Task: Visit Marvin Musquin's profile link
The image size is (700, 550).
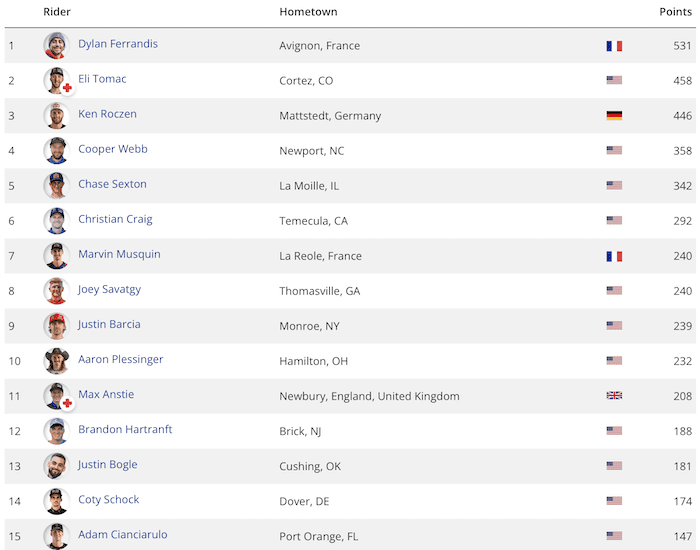Action: 119,254
